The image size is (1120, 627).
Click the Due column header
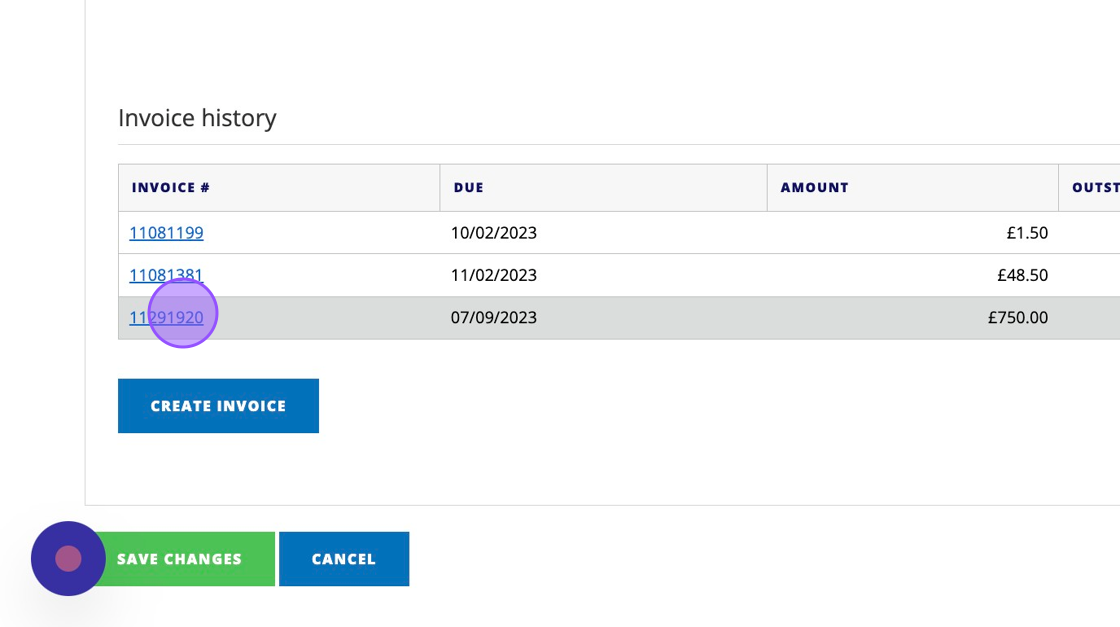(468, 188)
